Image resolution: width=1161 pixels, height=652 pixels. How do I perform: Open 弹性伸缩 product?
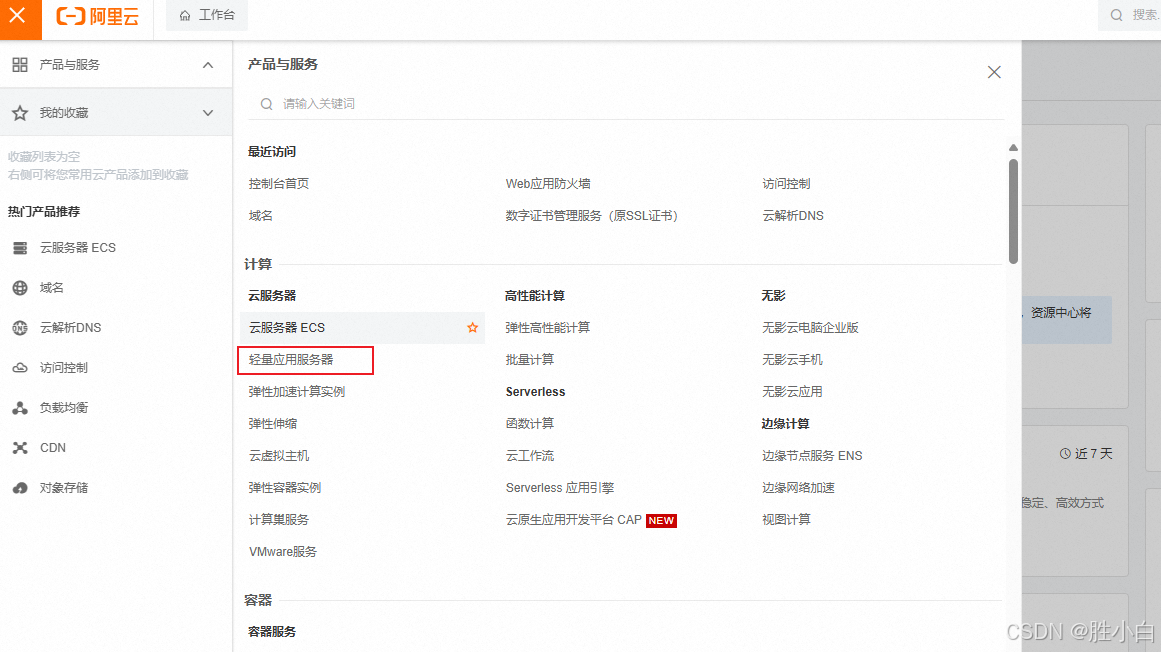272,423
